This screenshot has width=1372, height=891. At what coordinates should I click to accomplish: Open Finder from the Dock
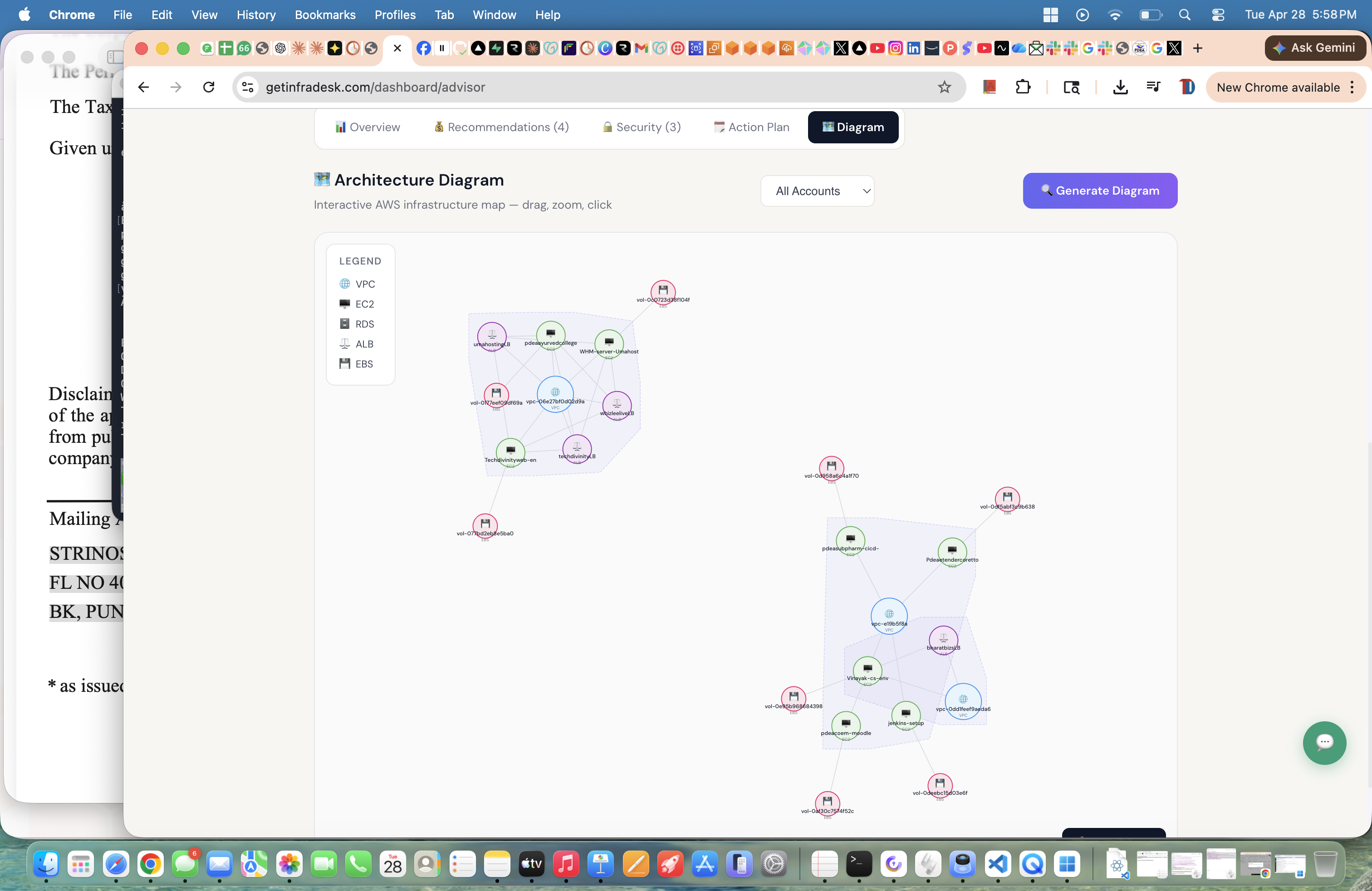click(47, 865)
